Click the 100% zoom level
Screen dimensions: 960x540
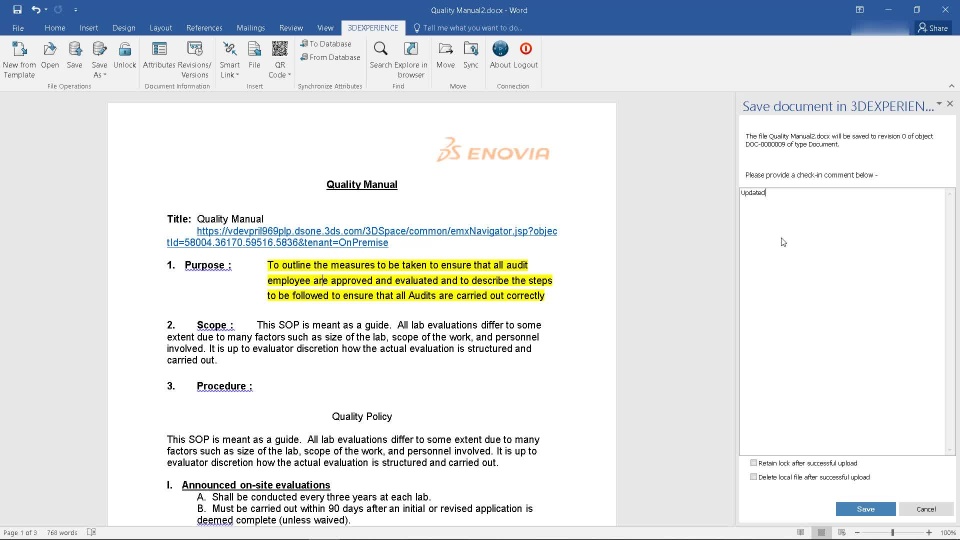coord(948,533)
